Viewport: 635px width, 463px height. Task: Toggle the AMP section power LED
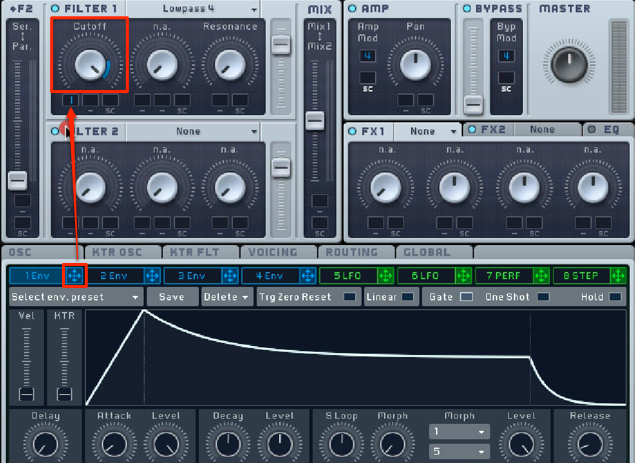pos(352,8)
